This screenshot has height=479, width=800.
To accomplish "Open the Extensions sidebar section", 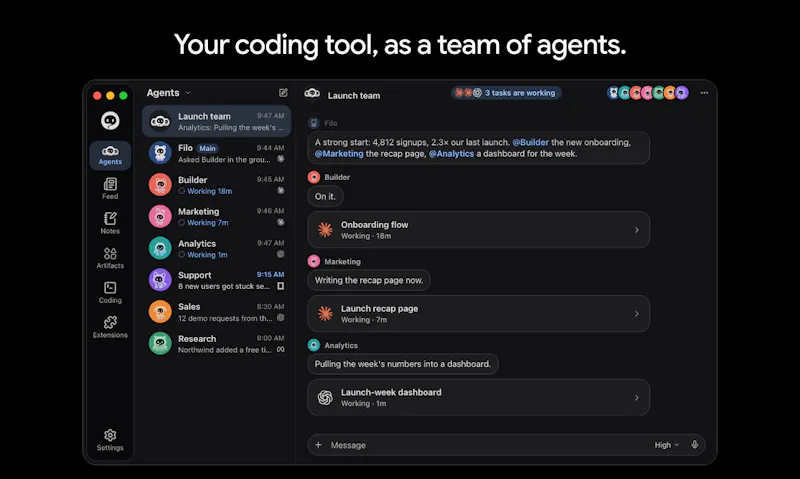I will point(110,327).
